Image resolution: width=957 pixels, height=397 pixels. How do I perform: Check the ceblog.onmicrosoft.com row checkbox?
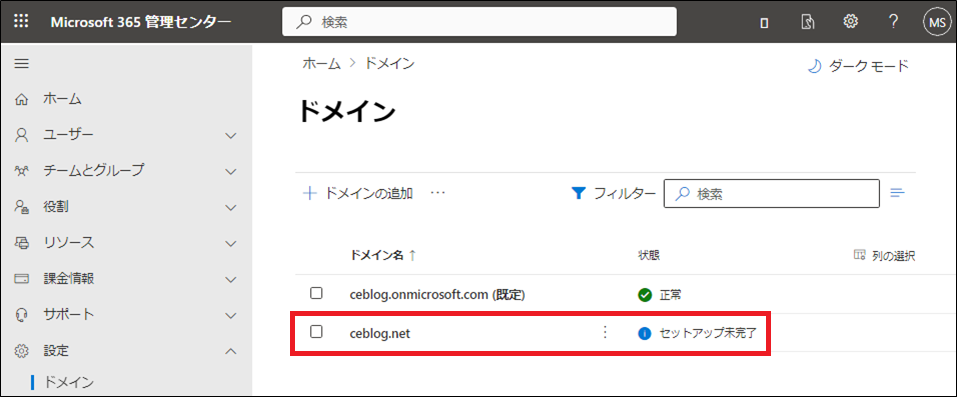[x=316, y=293]
